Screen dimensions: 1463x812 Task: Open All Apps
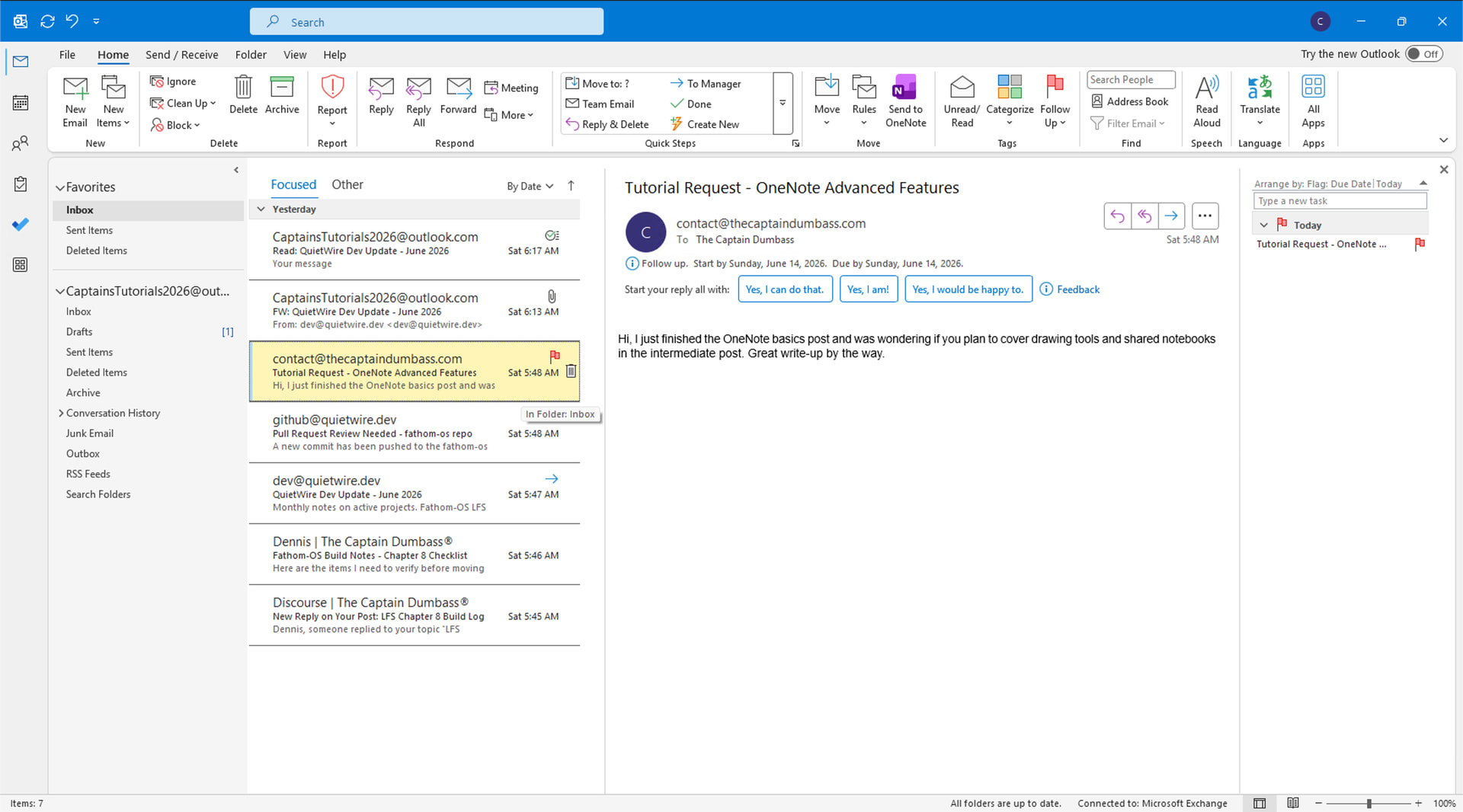[1313, 101]
